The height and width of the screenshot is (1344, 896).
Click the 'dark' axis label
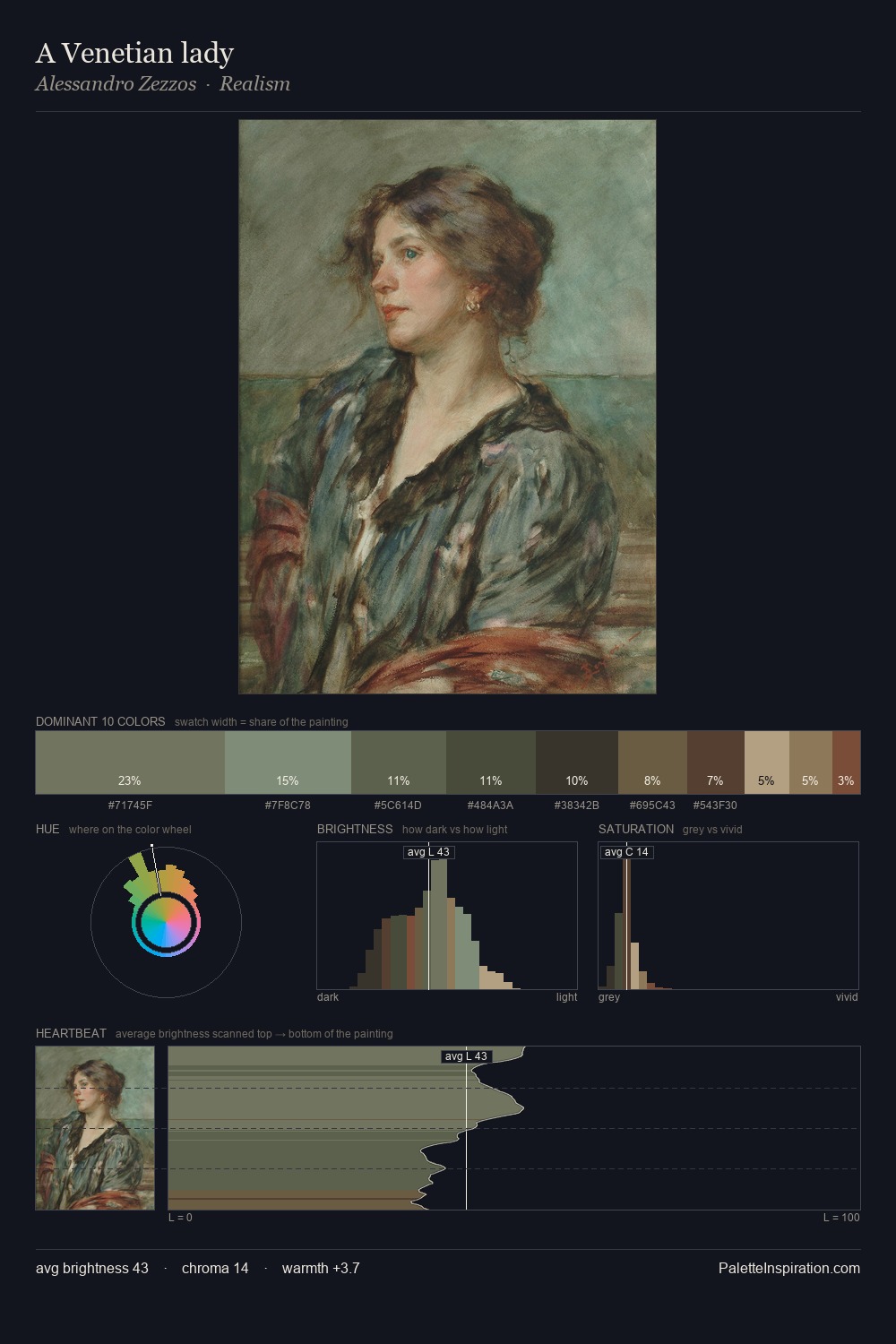point(328,997)
